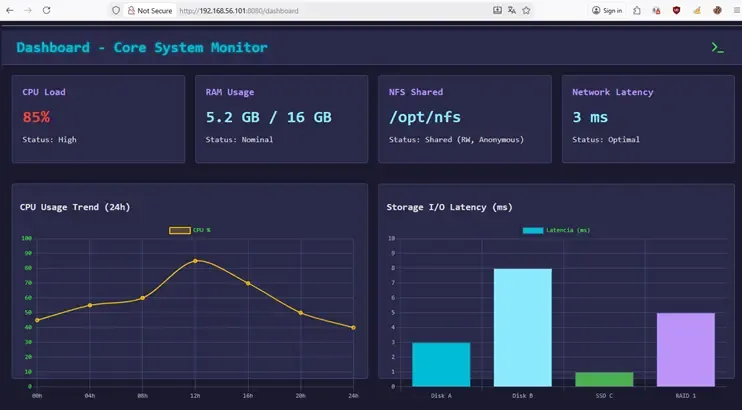Viewport: 742px width, 410px height.
Task: Click the red shield extension icon
Action: coord(676,10)
